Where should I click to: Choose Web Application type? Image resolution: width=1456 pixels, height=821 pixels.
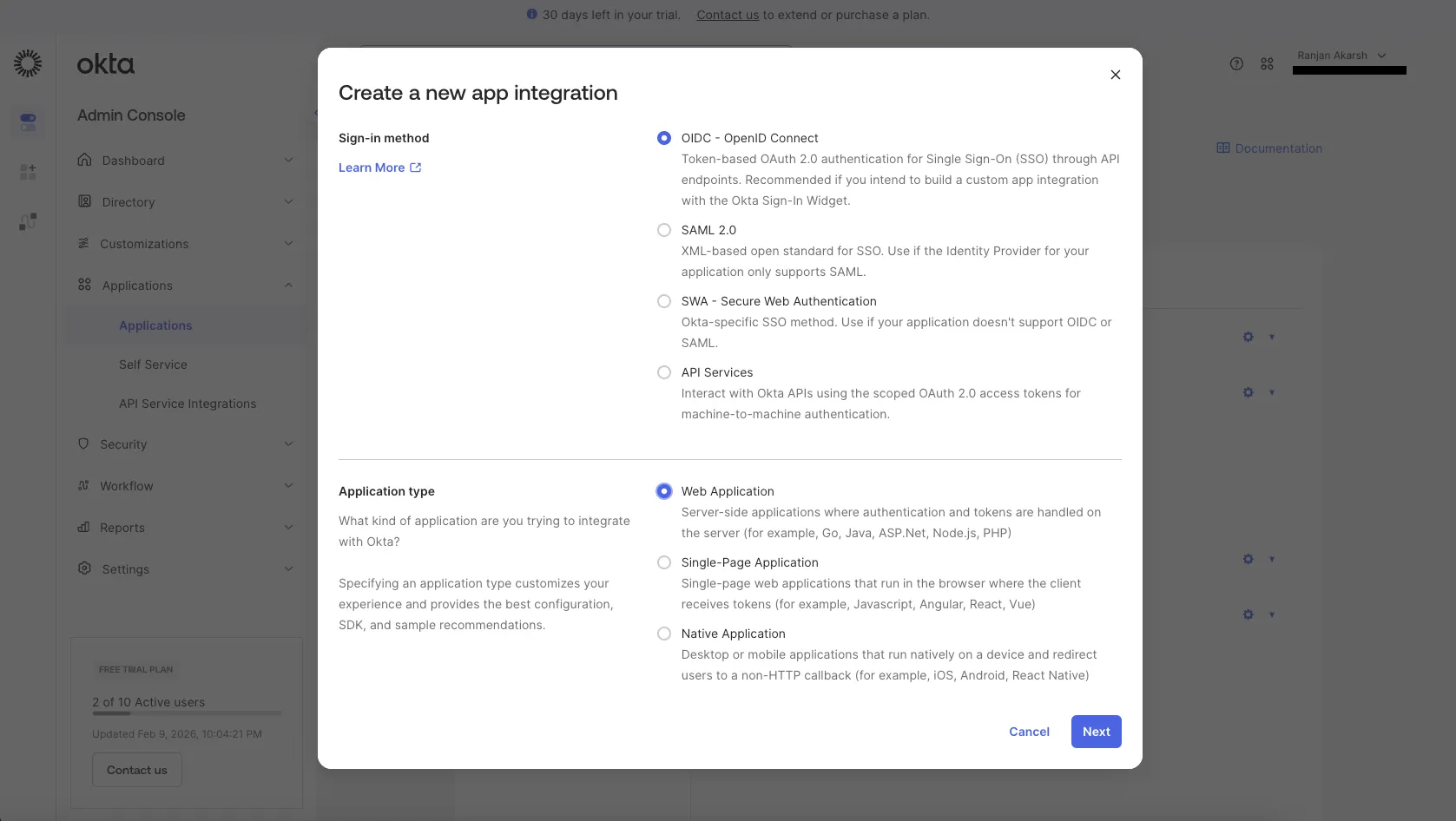pos(664,491)
